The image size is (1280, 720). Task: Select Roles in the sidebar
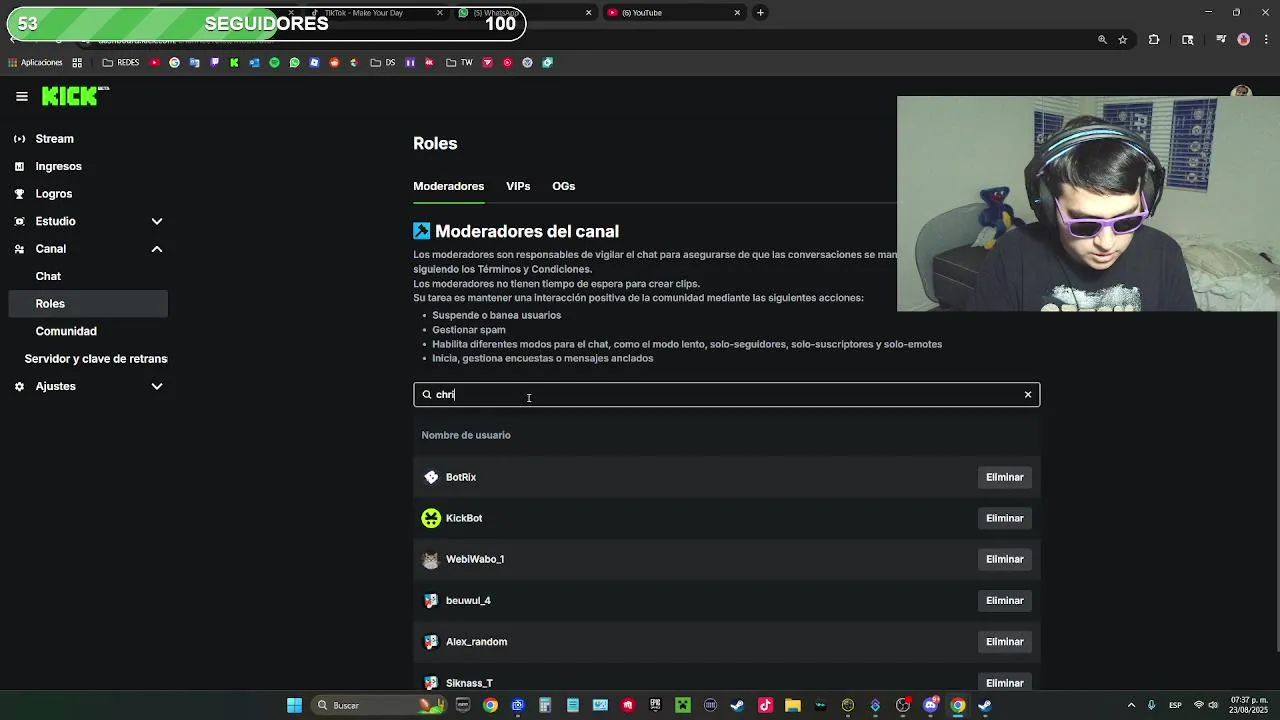coord(88,304)
